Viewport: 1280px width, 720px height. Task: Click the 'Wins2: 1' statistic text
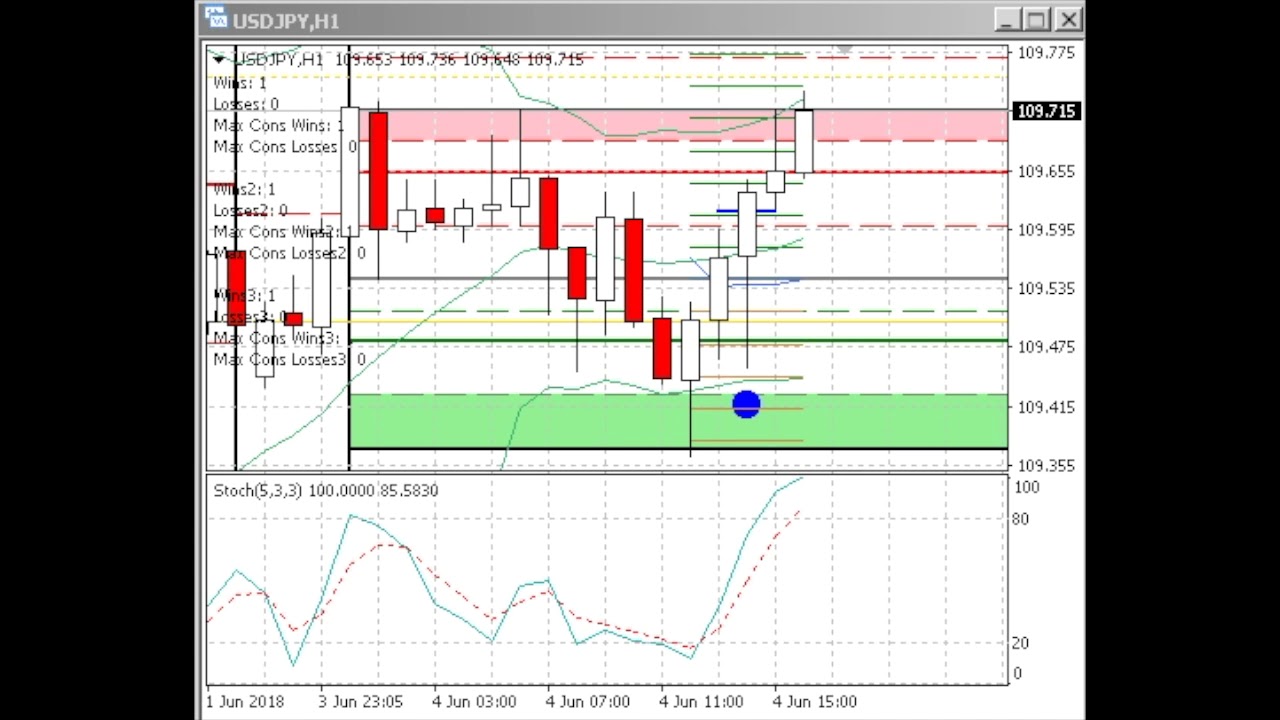tap(244, 189)
